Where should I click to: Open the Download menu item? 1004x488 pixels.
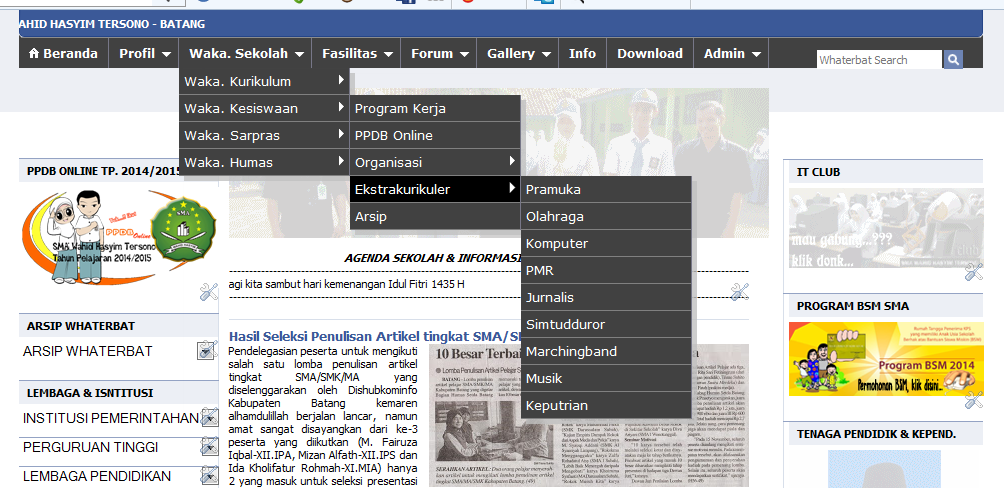pos(650,54)
